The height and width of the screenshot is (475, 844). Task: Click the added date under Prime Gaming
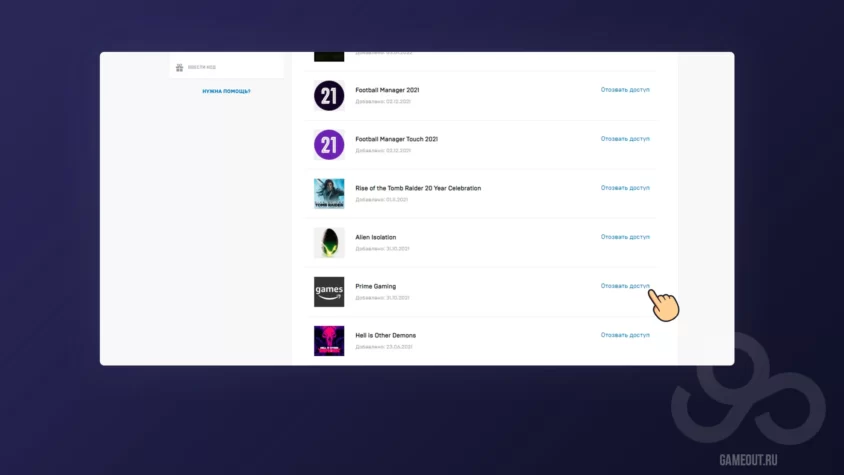coord(382,298)
